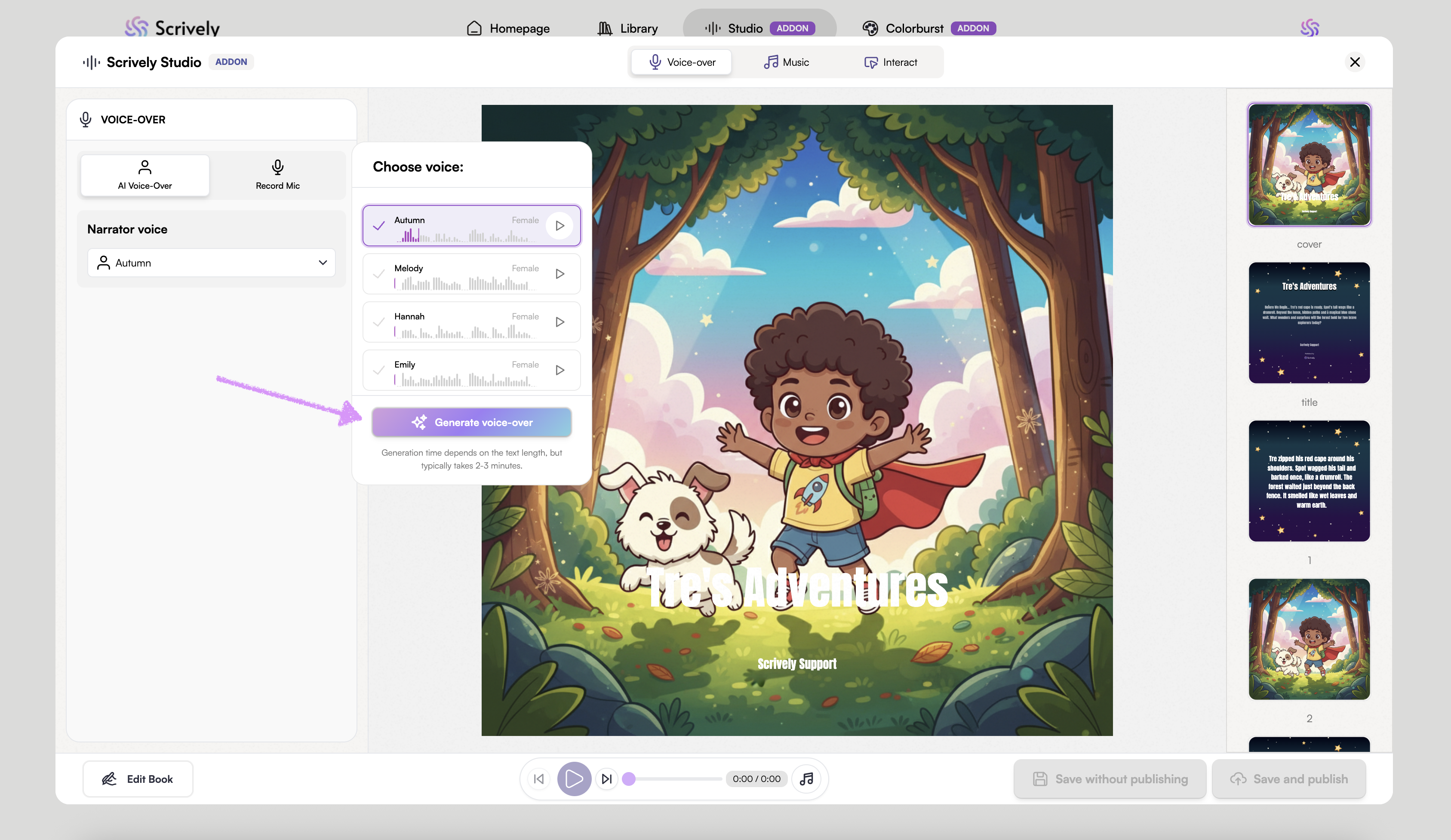Expand the Narrator voice Autumn dropdown
1451x840 pixels.
[x=211, y=263]
